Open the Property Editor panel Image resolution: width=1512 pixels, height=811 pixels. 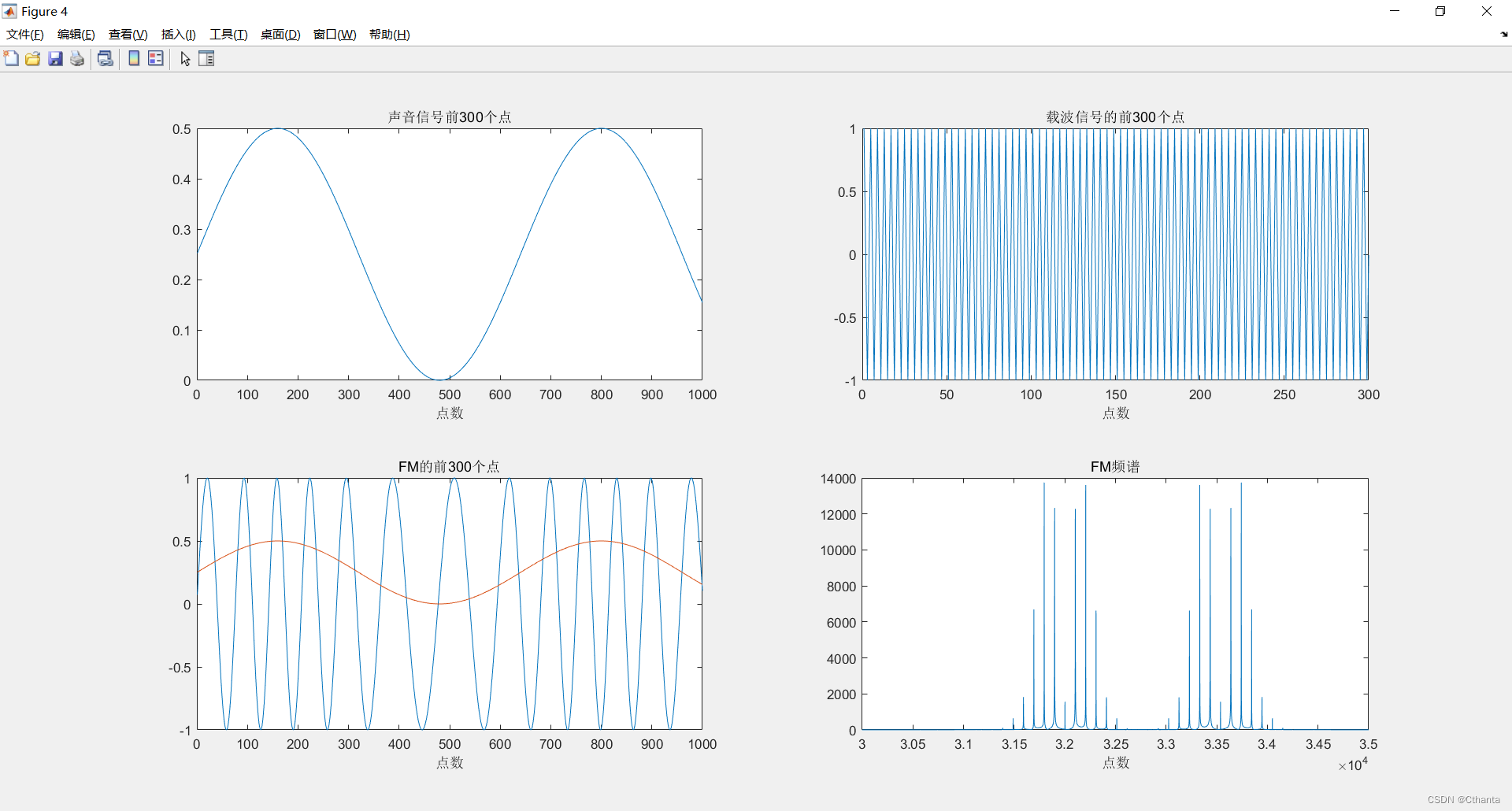pos(206,58)
